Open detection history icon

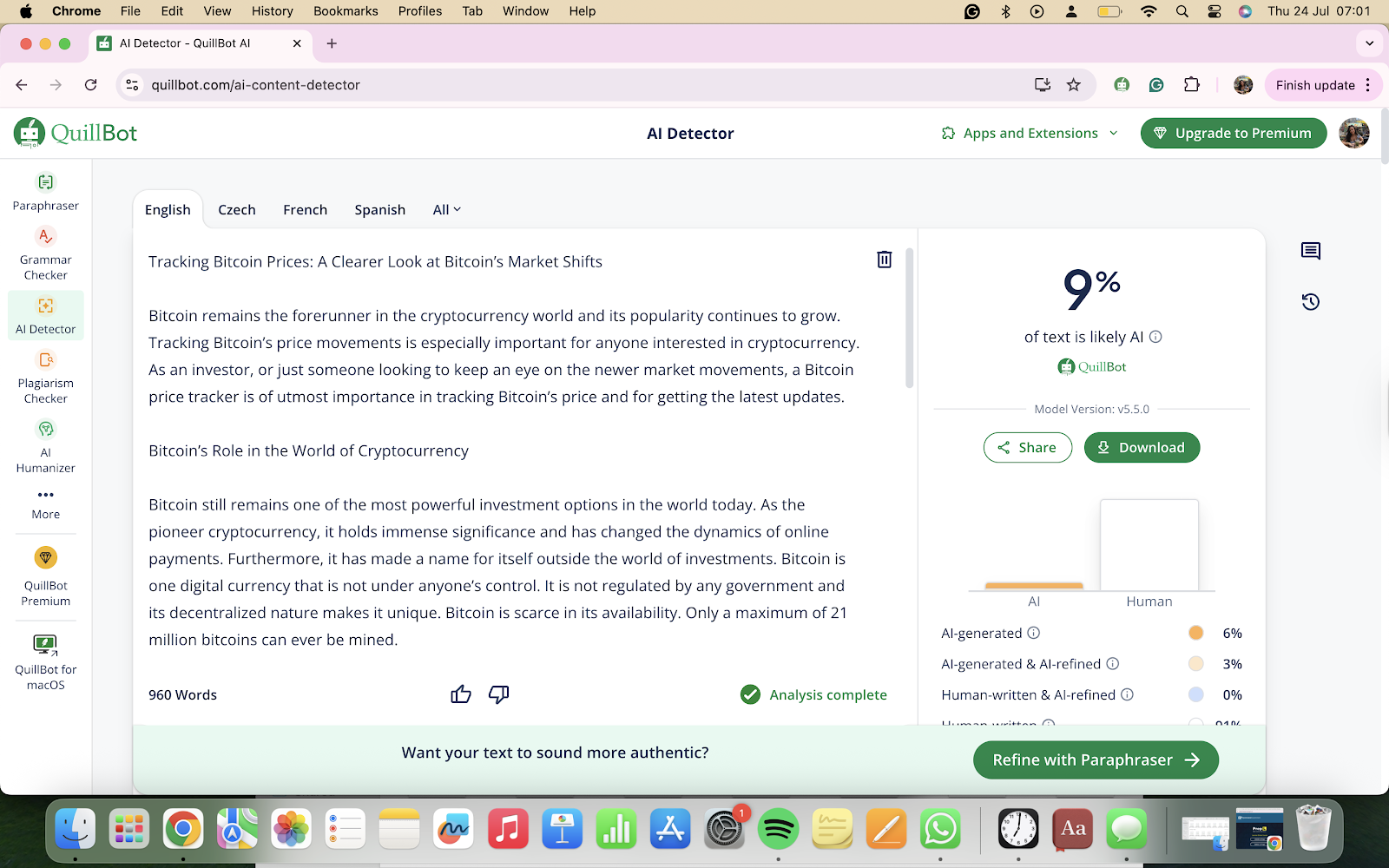tap(1311, 302)
